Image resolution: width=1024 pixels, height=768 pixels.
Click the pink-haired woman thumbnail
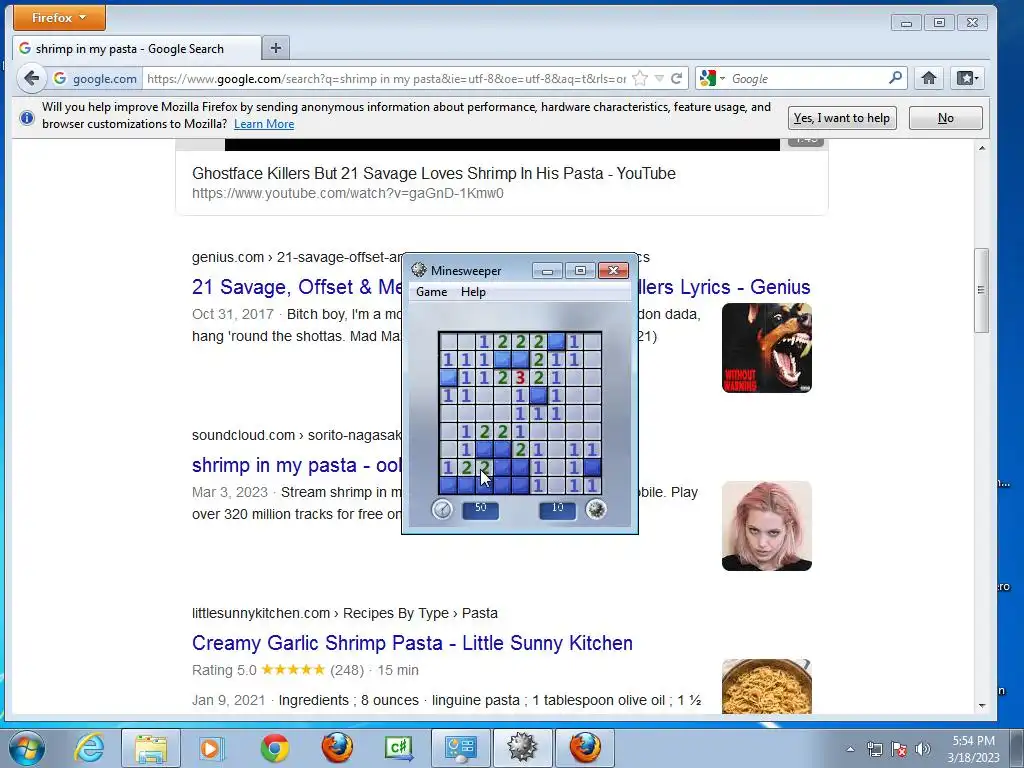point(767,526)
